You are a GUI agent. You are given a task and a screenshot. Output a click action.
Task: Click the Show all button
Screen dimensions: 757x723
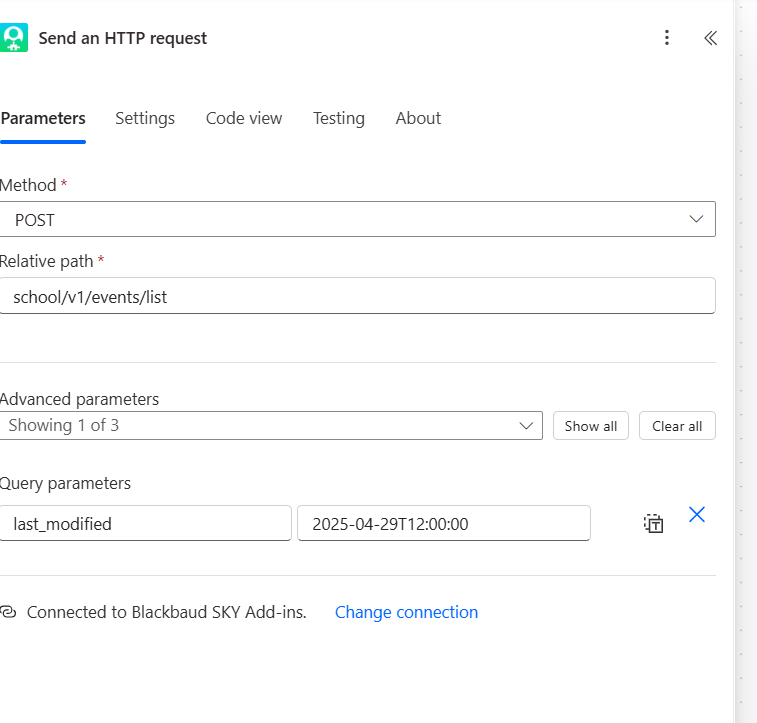pyautogui.click(x=590, y=426)
